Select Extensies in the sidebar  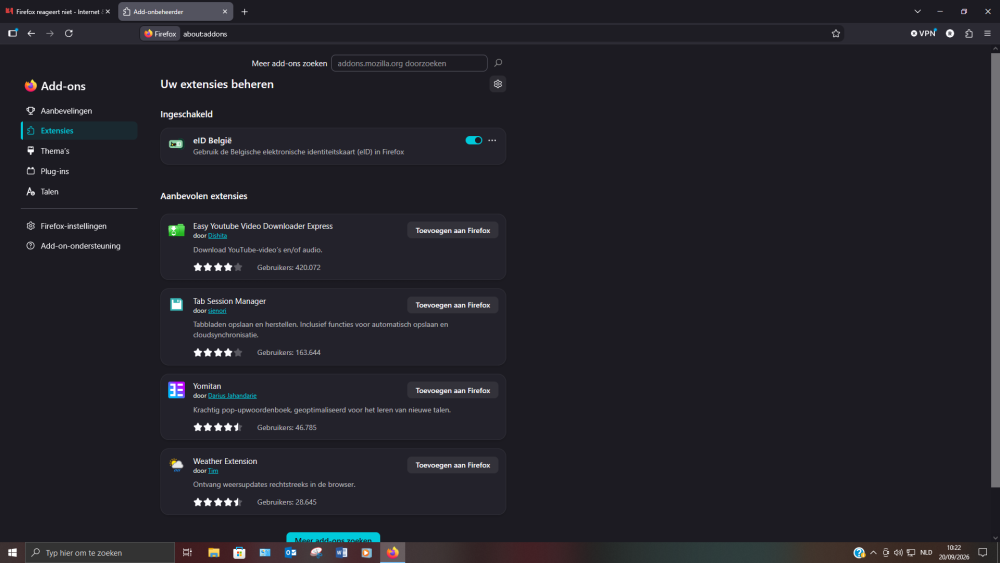point(79,131)
